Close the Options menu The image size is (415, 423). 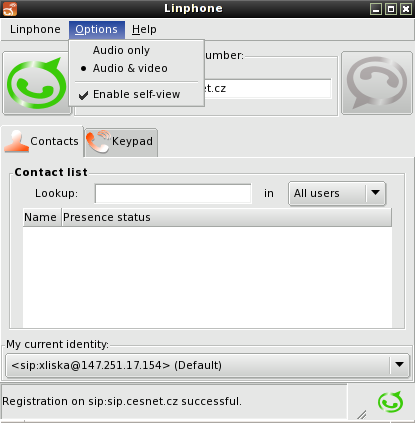click(97, 30)
